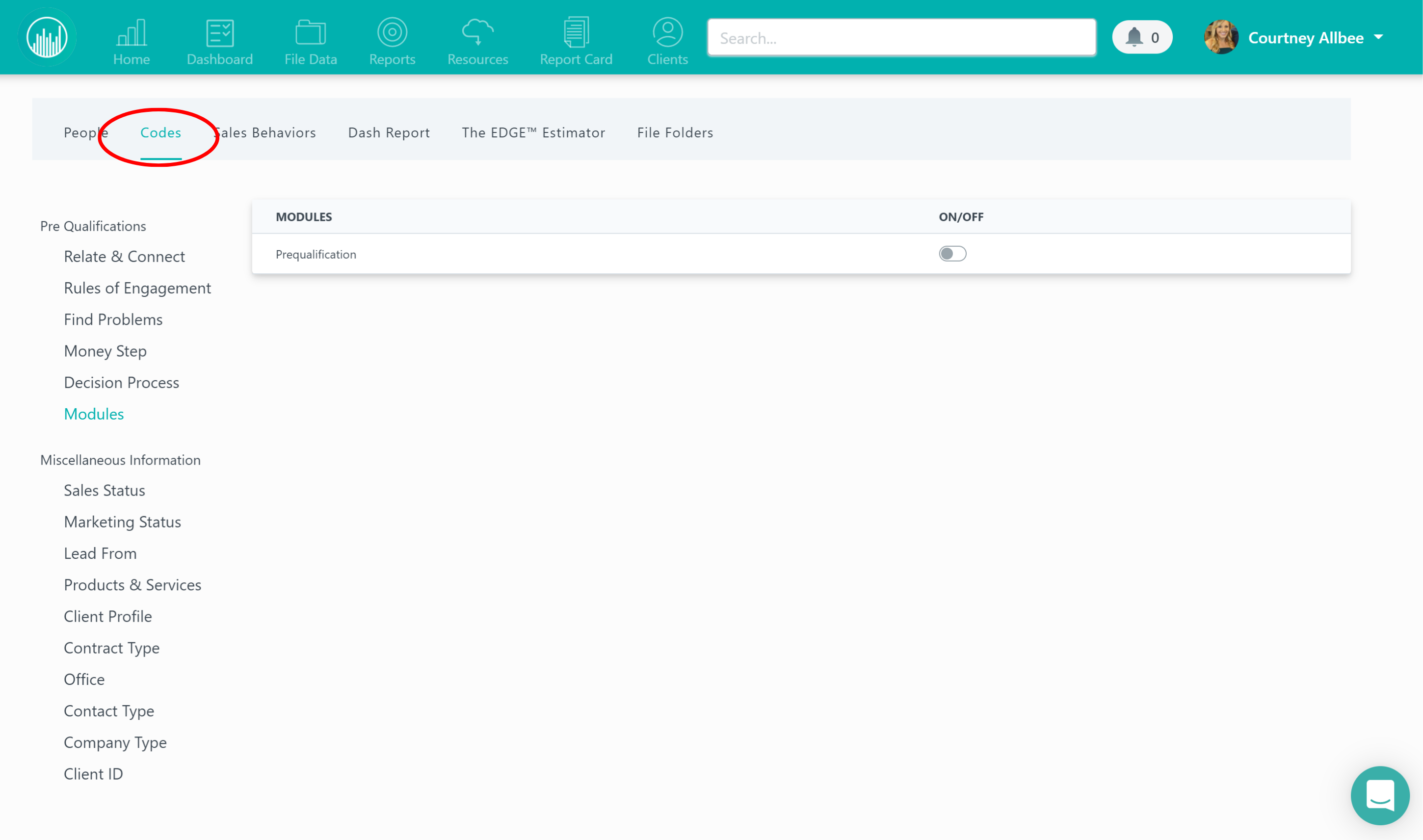Open the chat support bubble icon

click(1379, 795)
